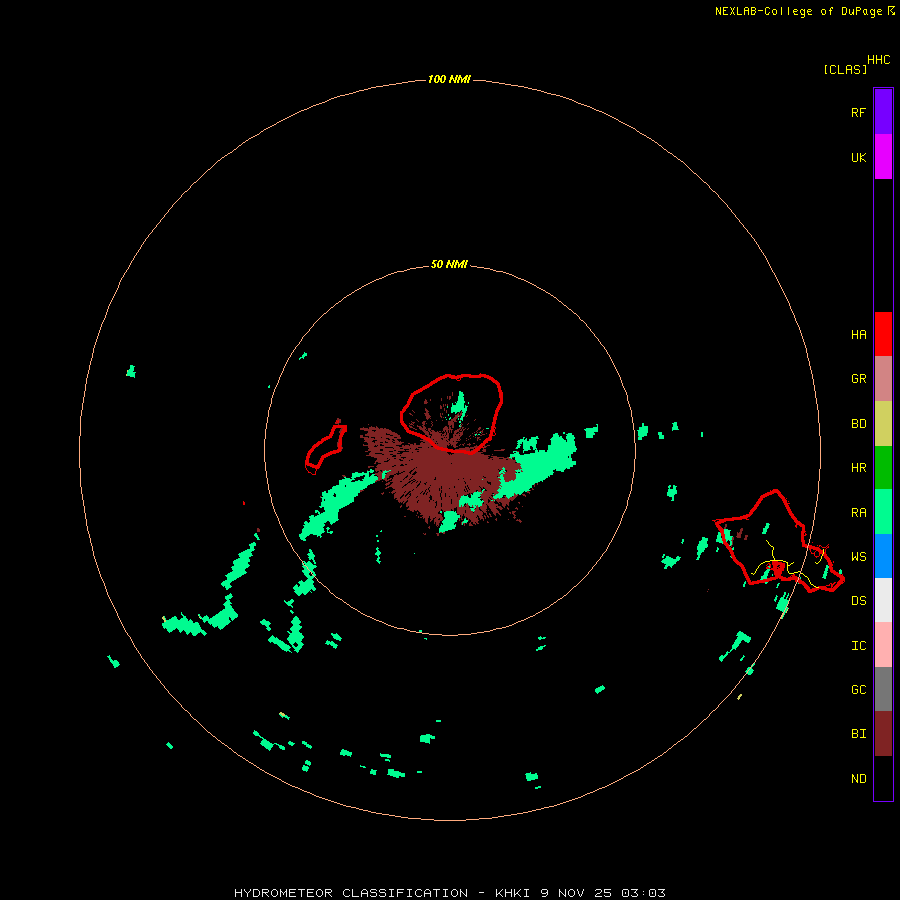This screenshot has height=900, width=900.
Task: Click the RF purple legend swatch
Action: point(883,112)
